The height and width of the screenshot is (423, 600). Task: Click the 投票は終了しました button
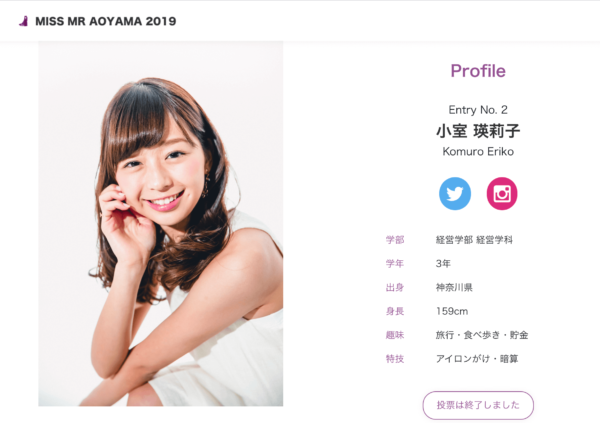pos(478,405)
